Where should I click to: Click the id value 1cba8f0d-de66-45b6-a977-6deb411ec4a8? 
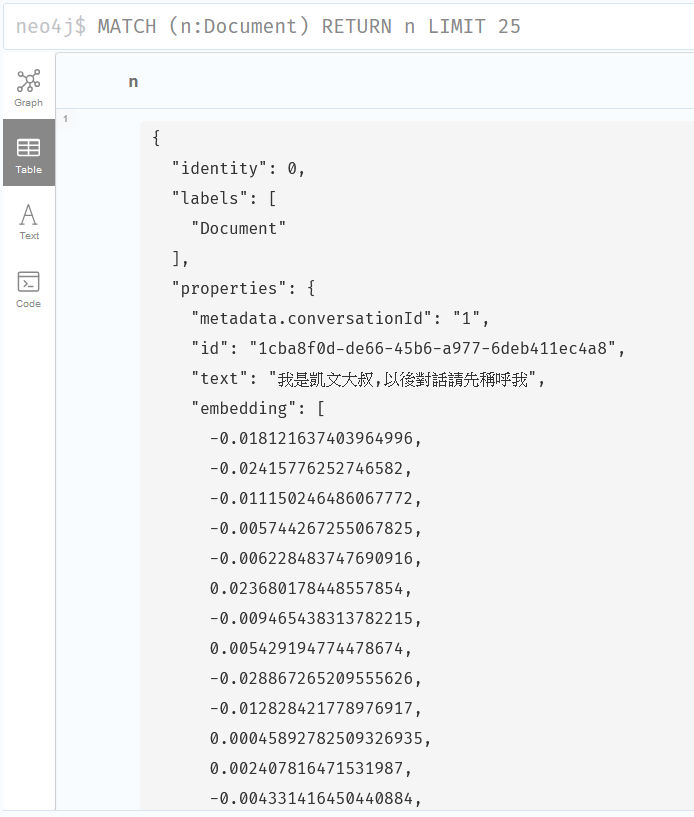pos(432,348)
